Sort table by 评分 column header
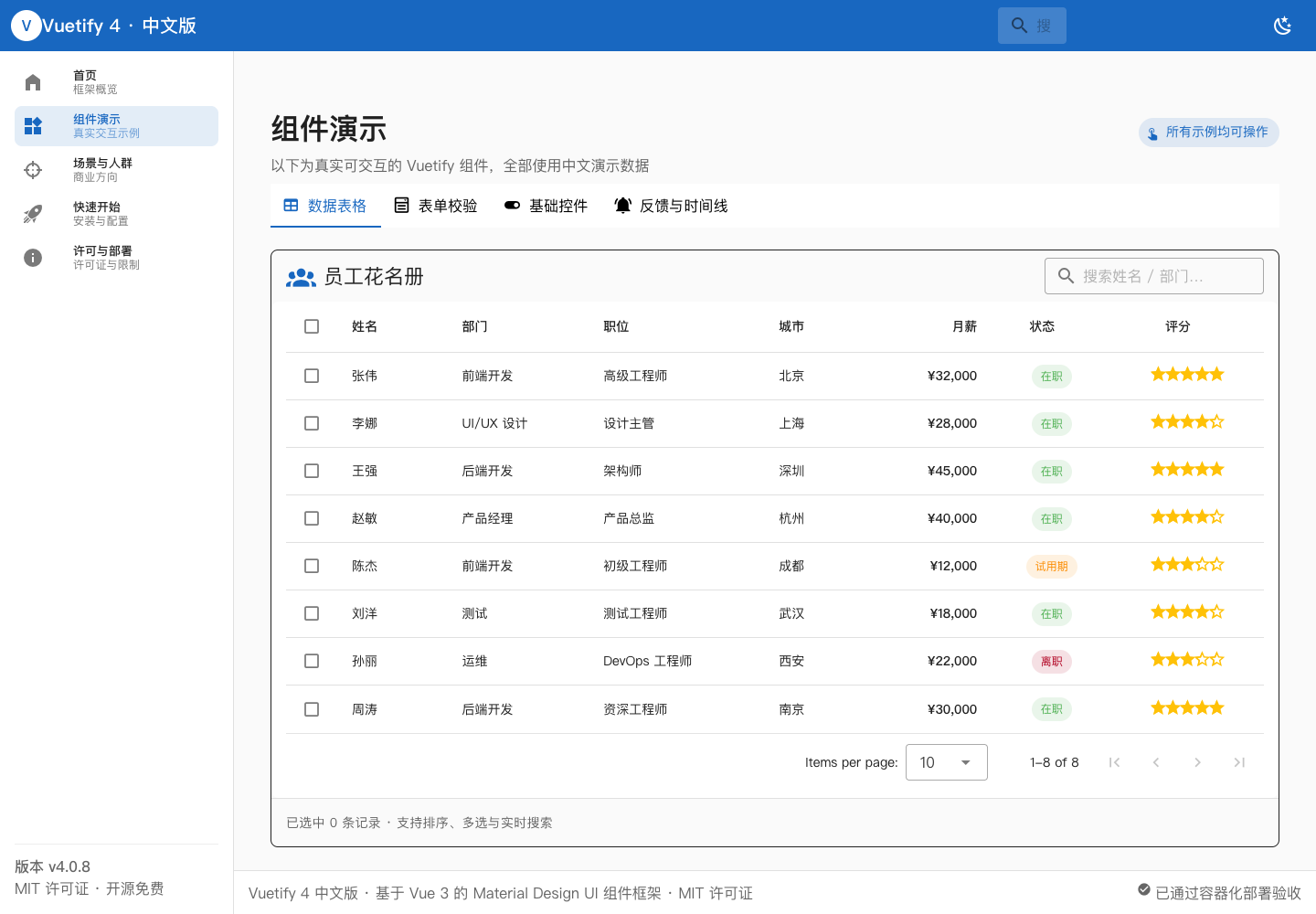 point(1177,326)
